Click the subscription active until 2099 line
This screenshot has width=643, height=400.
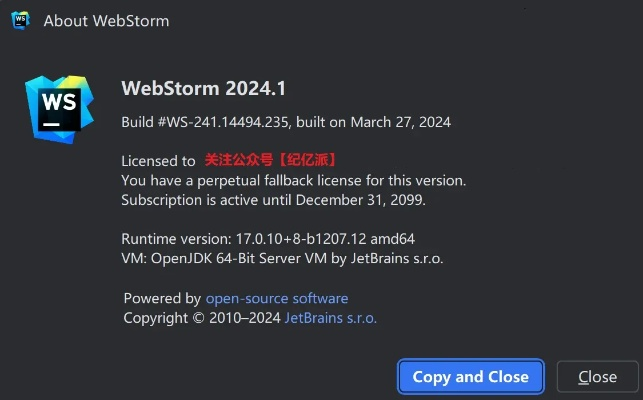(273, 199)
